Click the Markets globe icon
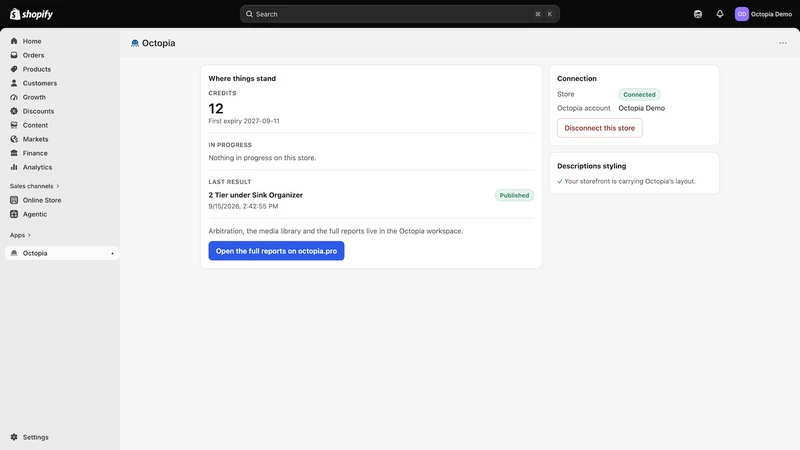The image size is (800, 450). 14,139
